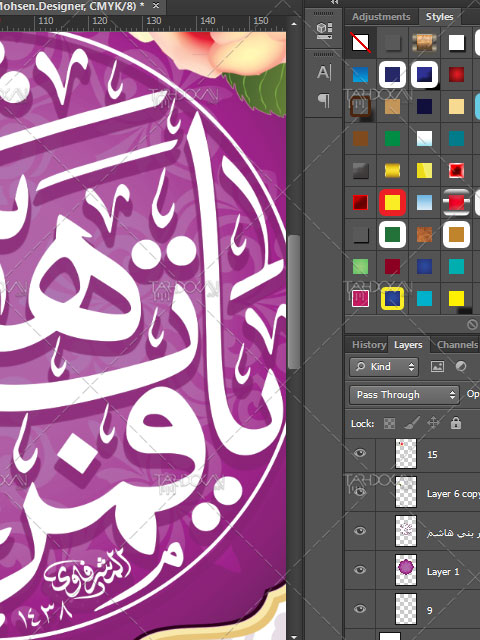Hide Layer 1 with its eye icon
The image size is (480, 640).
pos(360,570)
